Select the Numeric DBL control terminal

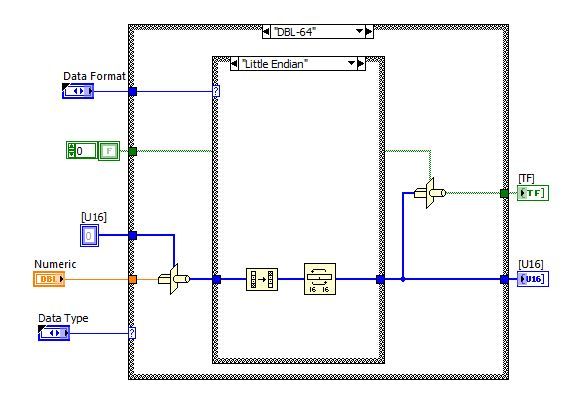(x=49, y=279)
